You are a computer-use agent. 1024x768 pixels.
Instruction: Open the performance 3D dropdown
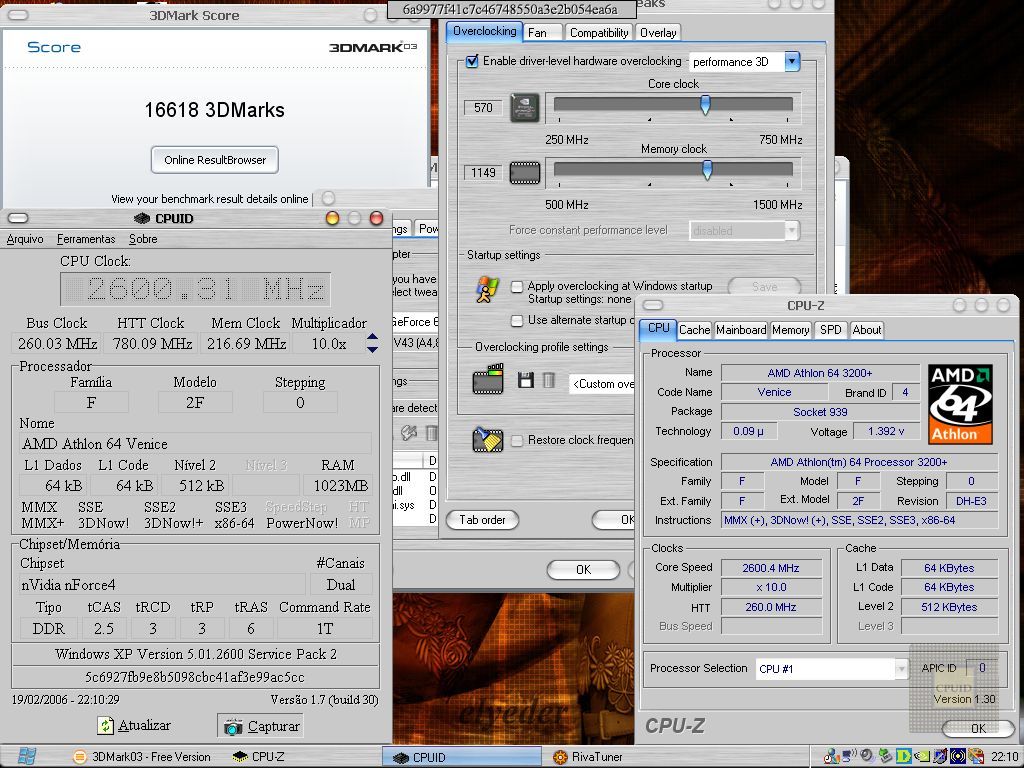click(x=792, y=61)
